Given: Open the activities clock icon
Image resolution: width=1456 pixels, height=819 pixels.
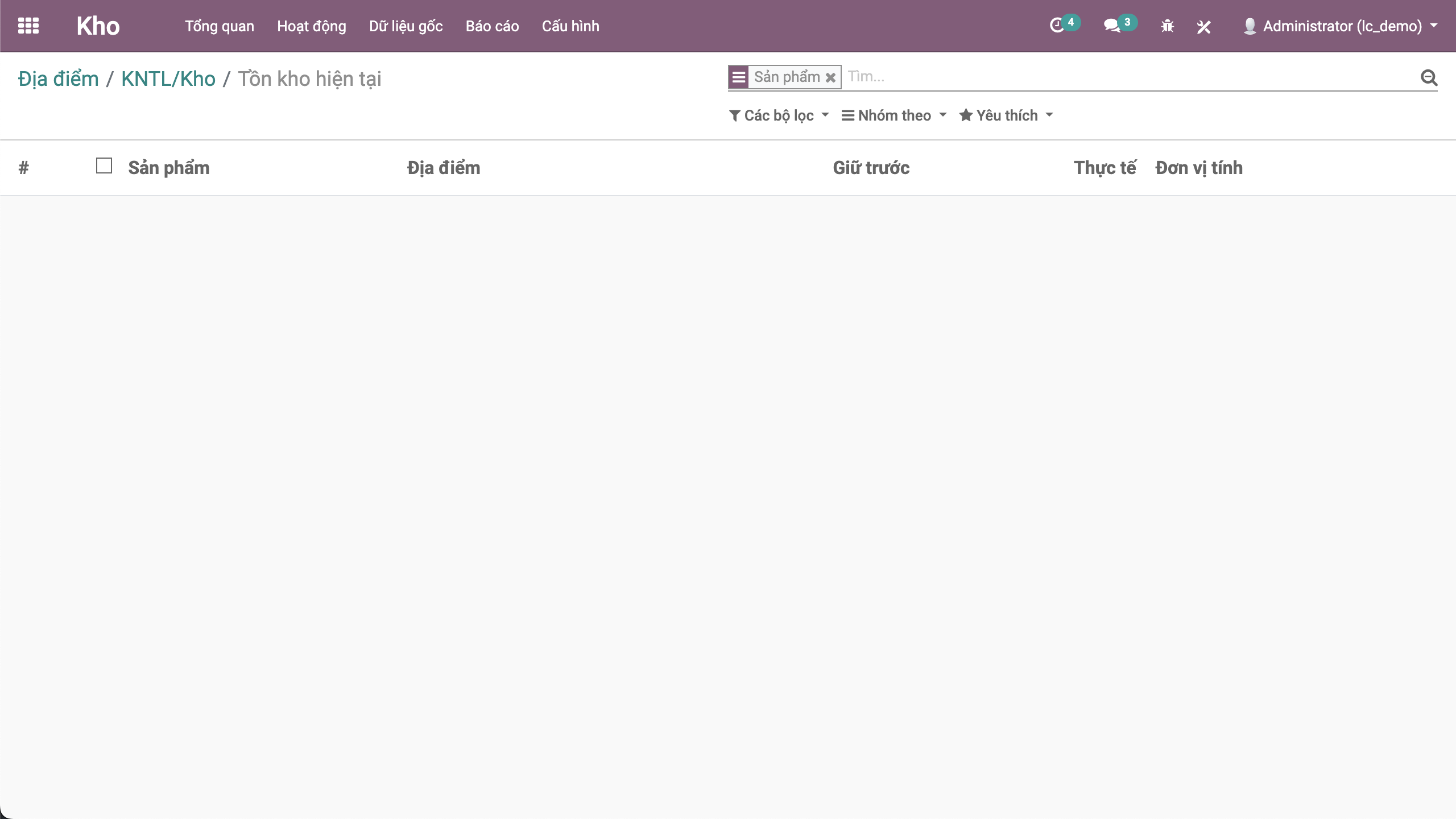Looking at the screenshot, I should [1057, 26].
